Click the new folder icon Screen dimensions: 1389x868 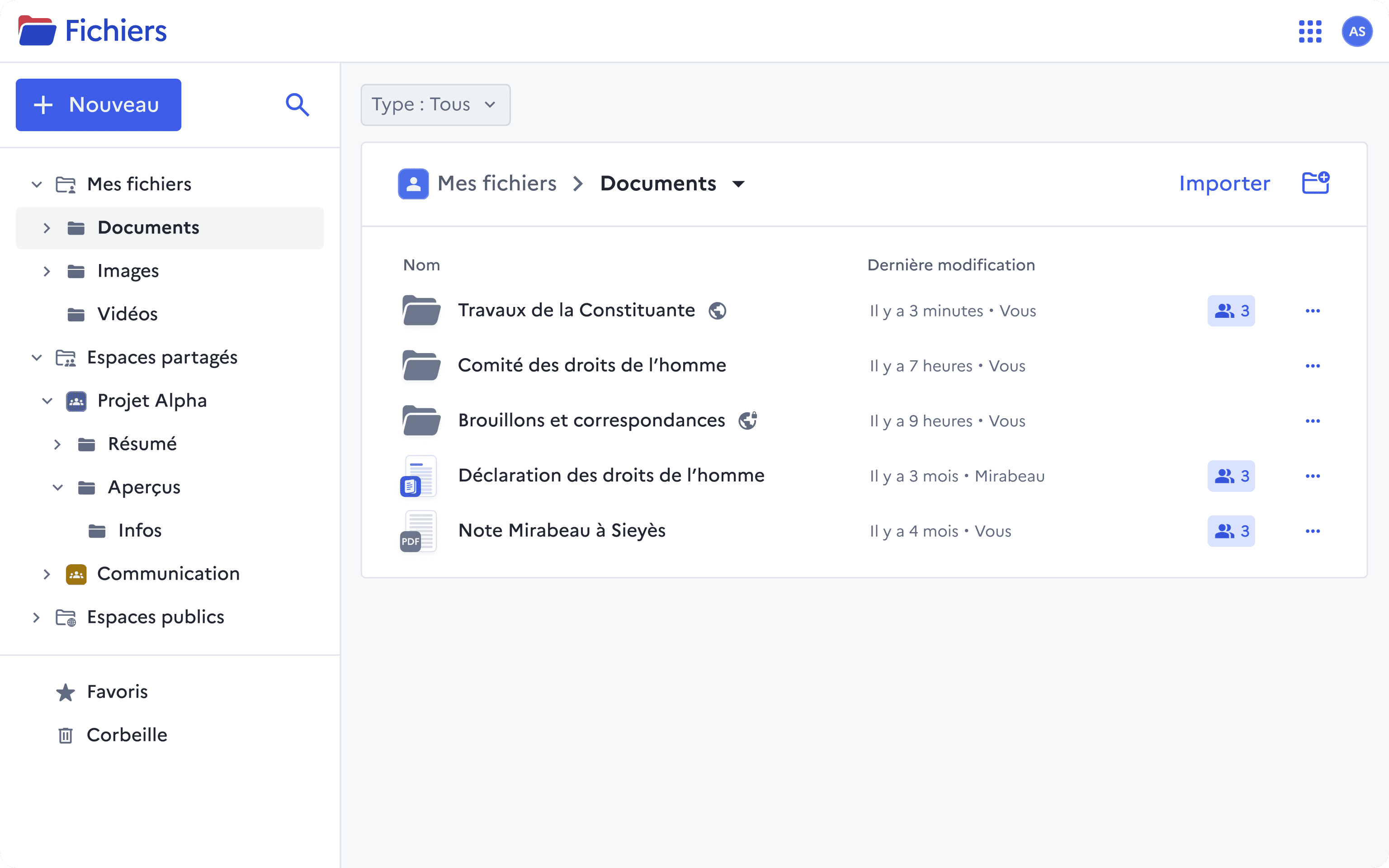pyautogui.click(x=1315, y=183)
